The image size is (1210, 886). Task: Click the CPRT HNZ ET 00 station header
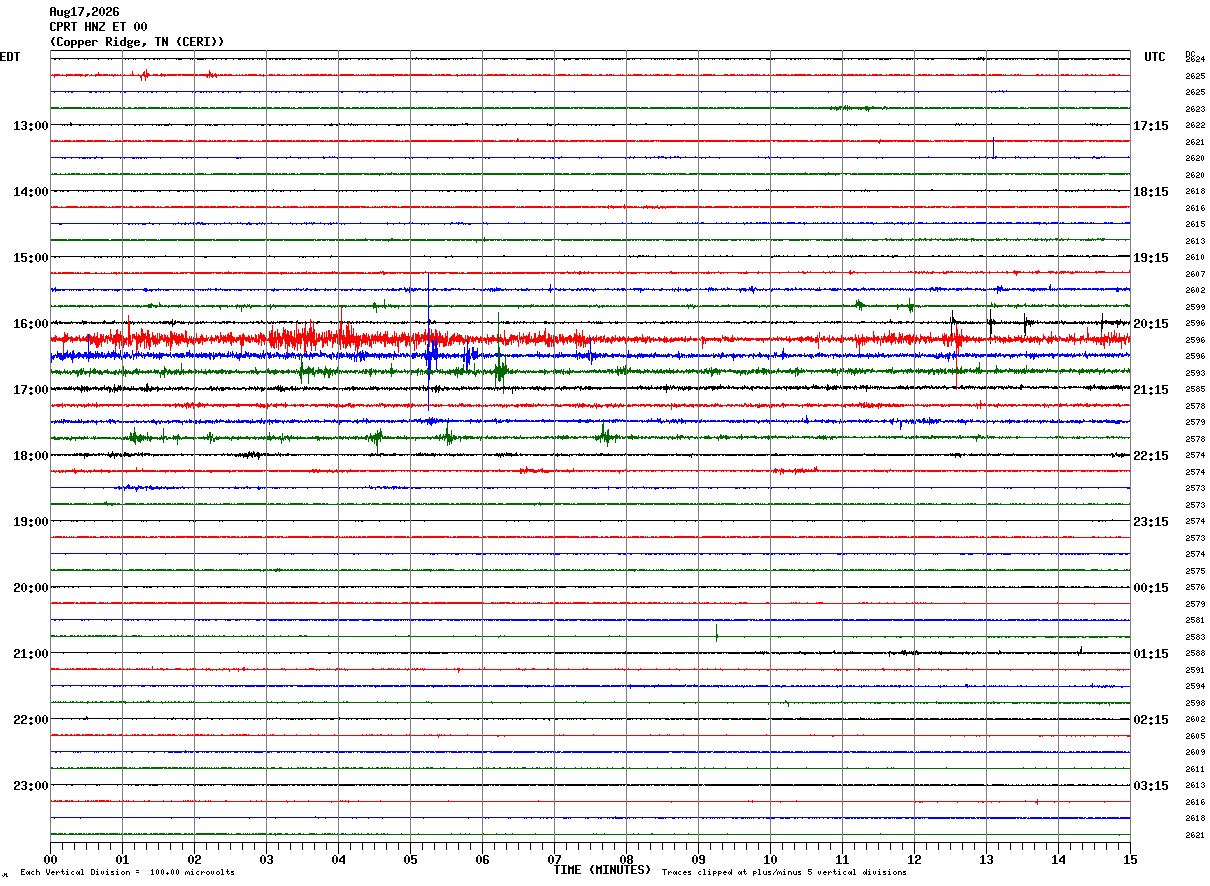pos(98,27)
